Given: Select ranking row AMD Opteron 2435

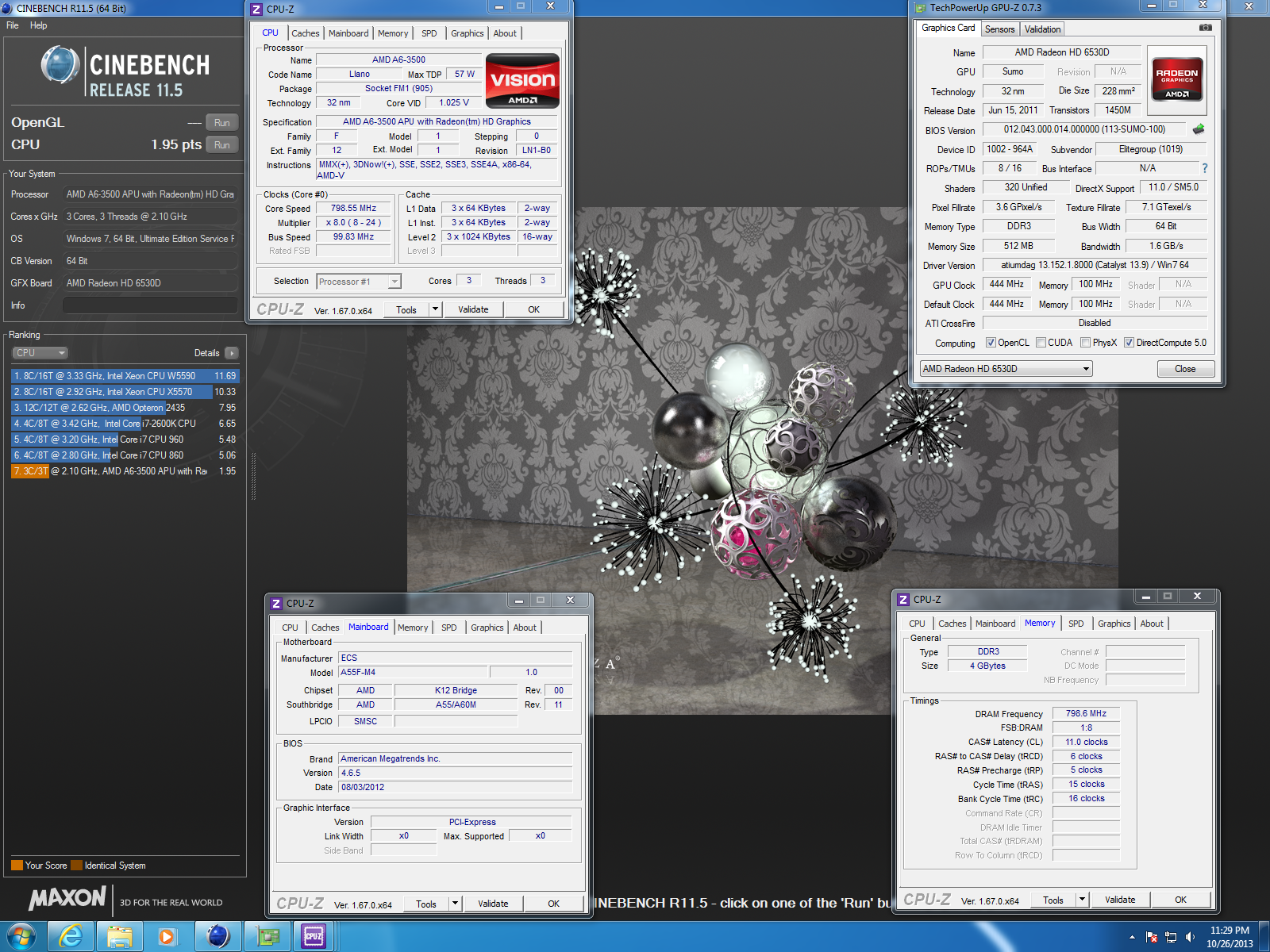Looking at the screenshot, I should (x=125, y=408).
